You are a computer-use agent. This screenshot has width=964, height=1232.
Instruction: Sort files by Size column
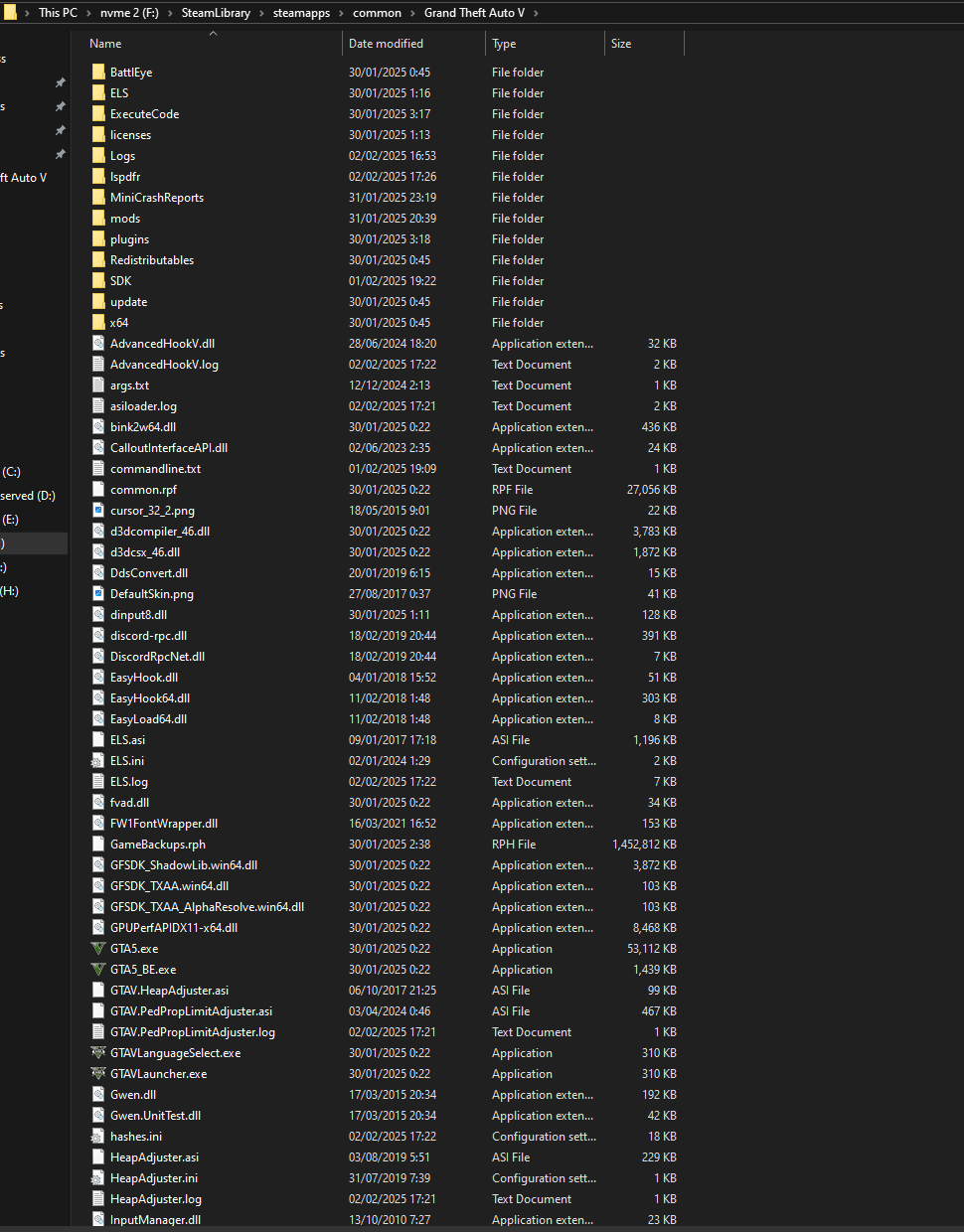coord(621,44)
